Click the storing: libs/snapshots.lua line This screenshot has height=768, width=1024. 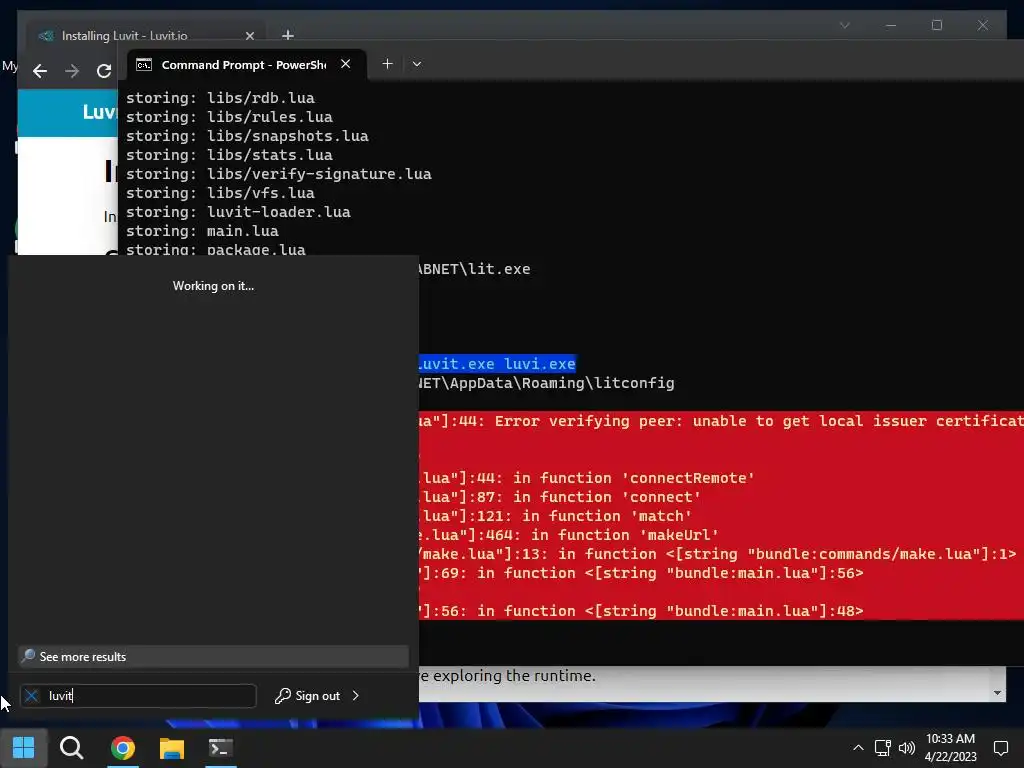pyautogui.click(x=247, y=136)
